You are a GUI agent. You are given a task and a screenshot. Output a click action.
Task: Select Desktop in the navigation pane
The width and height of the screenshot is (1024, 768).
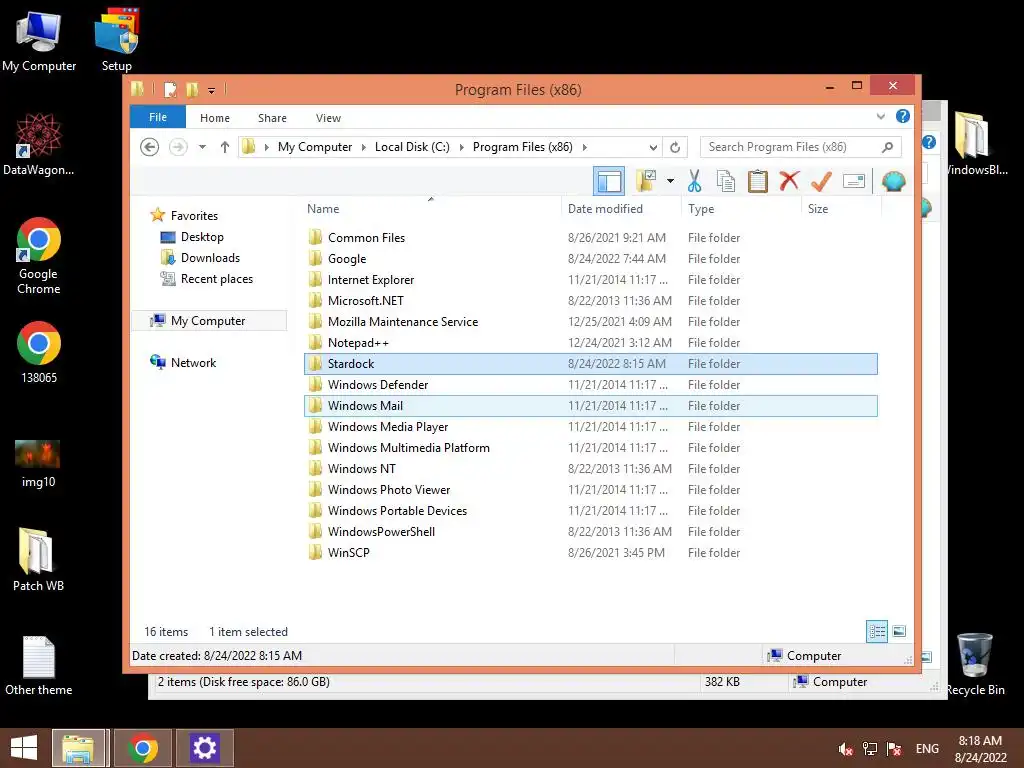coord(202,236)
